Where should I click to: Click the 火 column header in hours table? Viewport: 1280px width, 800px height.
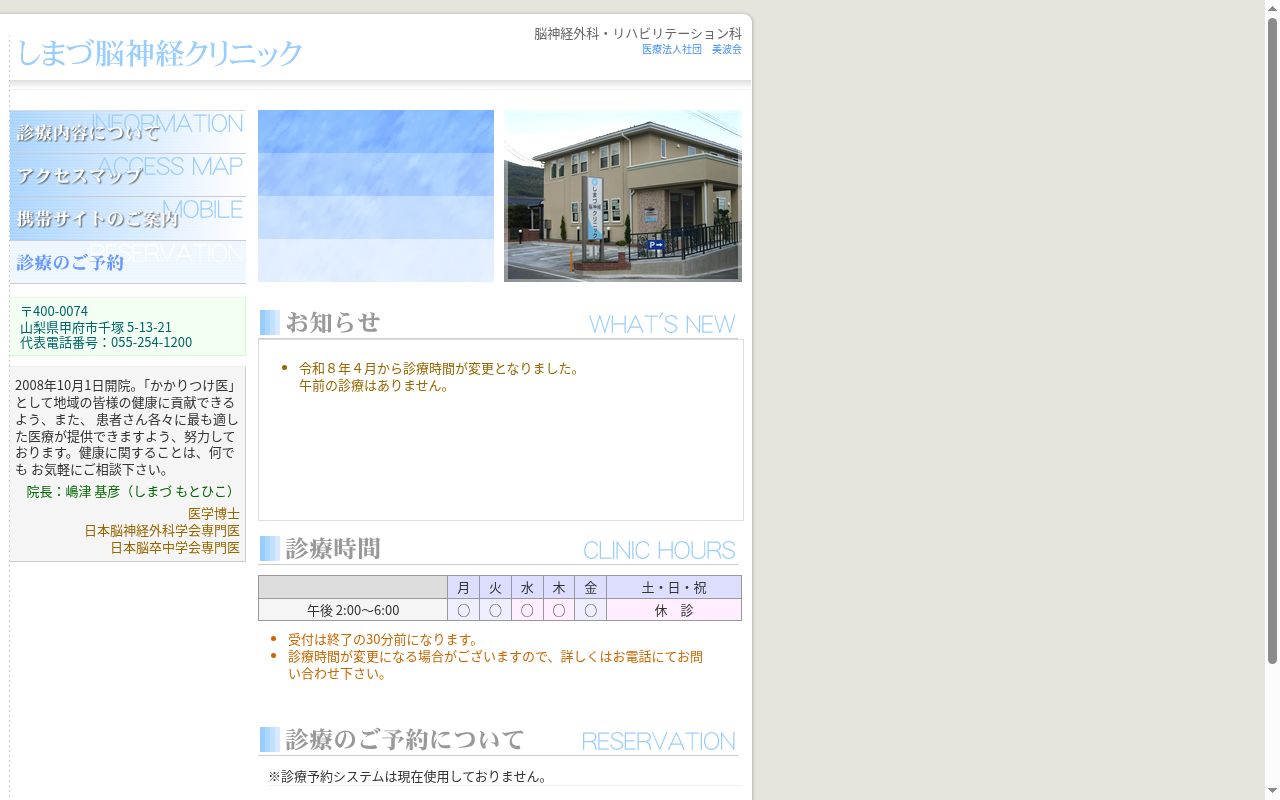[x=495, y=588]
